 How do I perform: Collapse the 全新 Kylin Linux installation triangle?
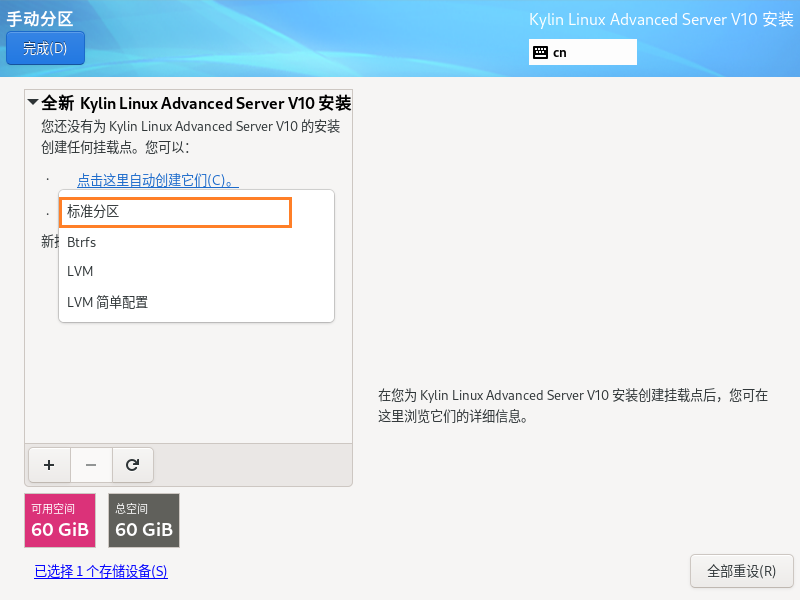(33, 103)
